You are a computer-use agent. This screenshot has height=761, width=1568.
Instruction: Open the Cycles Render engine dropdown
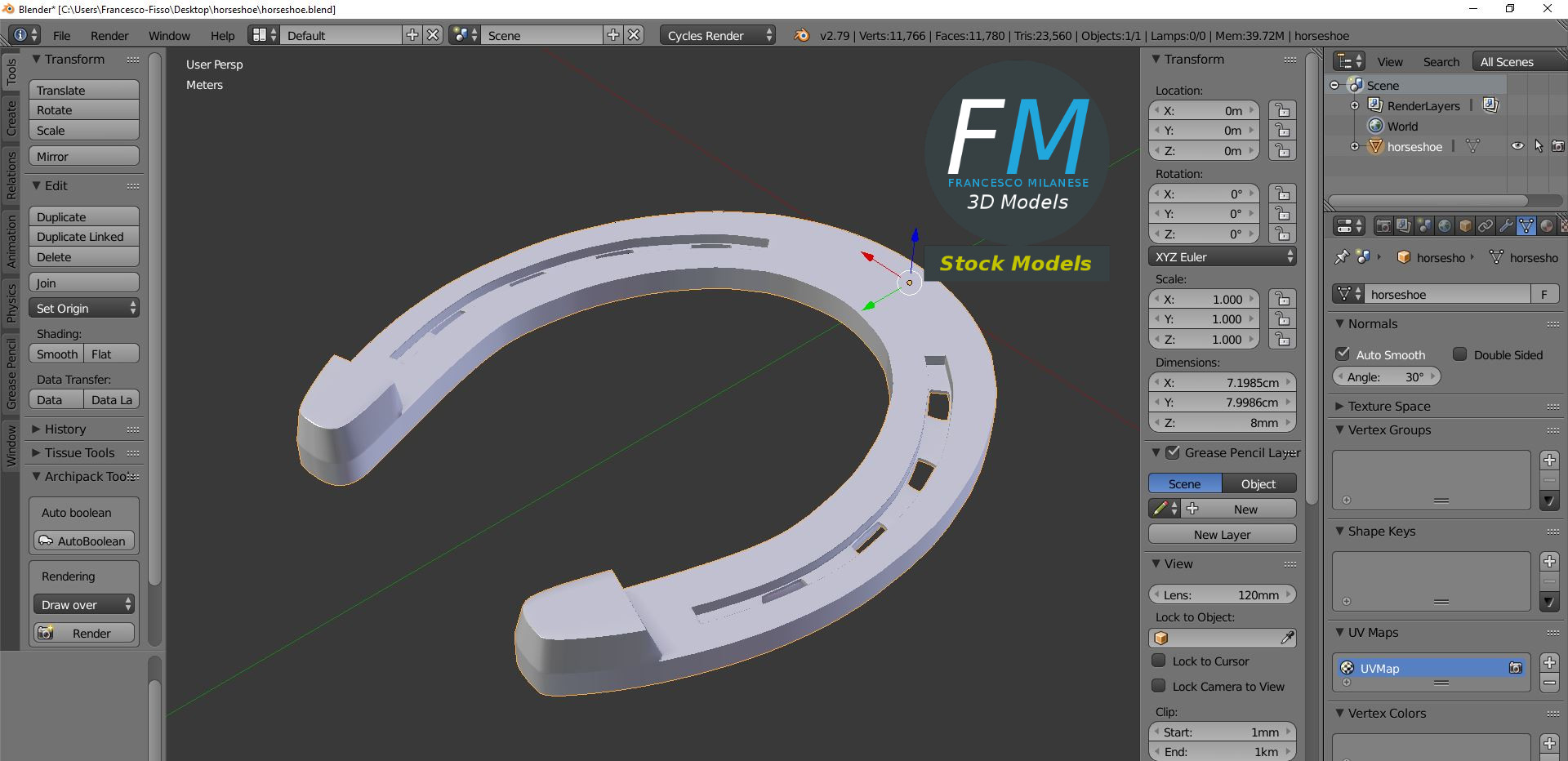point(716,35)
